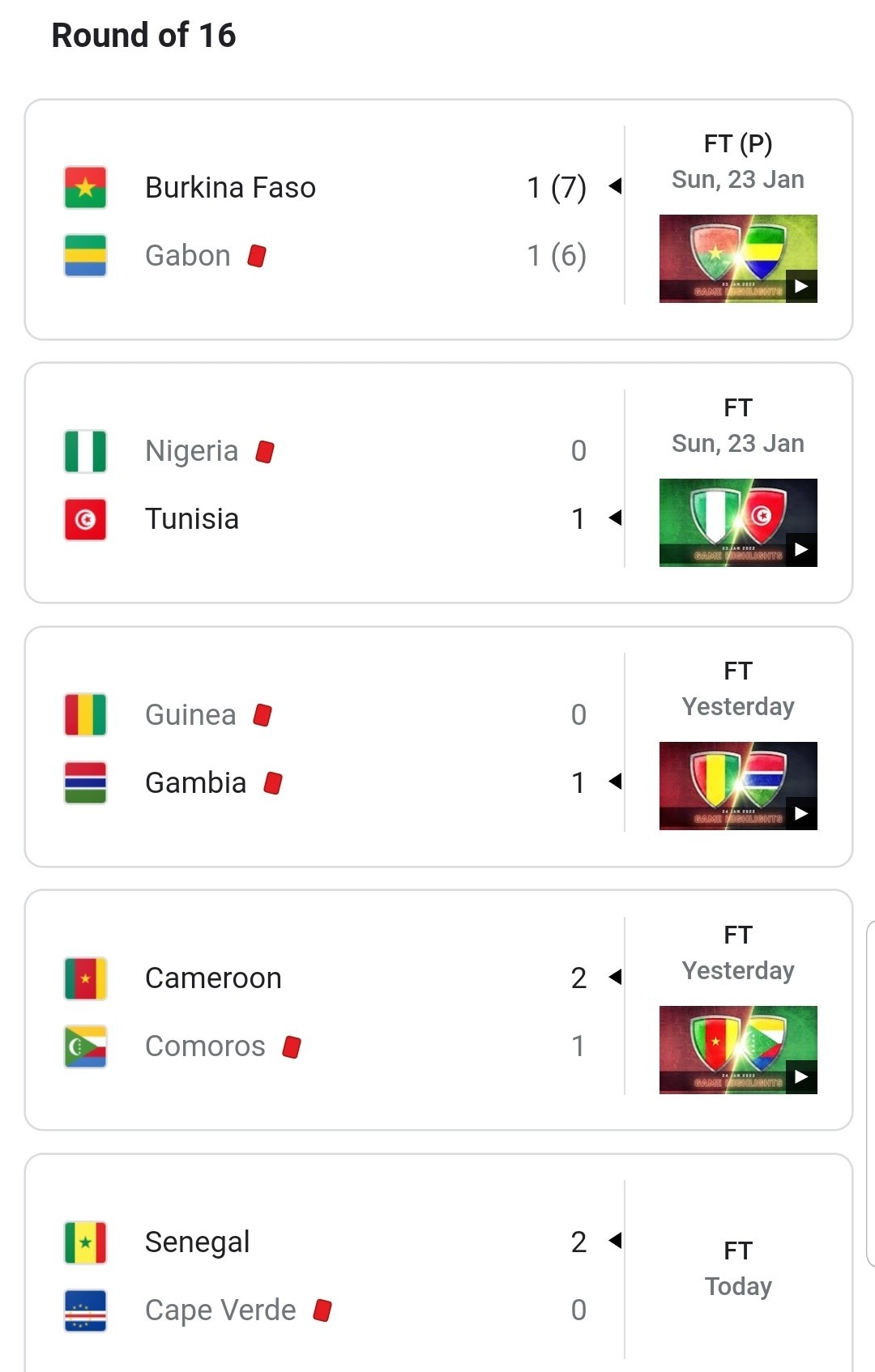
Task: Click the Gambia flag icon
Action: point(85,783)
